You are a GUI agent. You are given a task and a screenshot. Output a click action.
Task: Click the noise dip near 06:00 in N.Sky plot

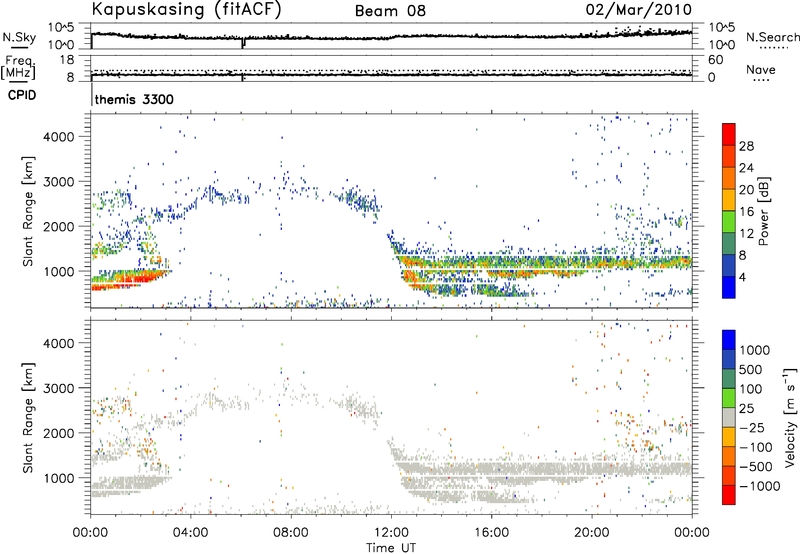coord(243,42)
